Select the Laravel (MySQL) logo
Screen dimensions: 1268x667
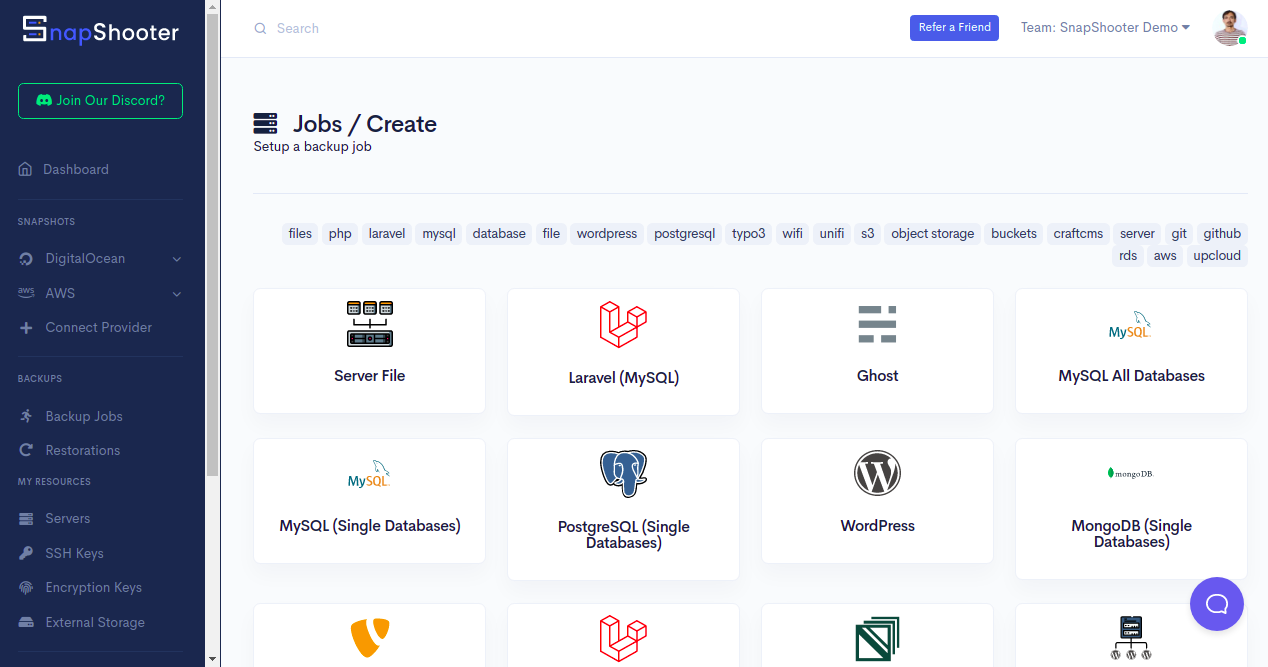tap(623, 324)
